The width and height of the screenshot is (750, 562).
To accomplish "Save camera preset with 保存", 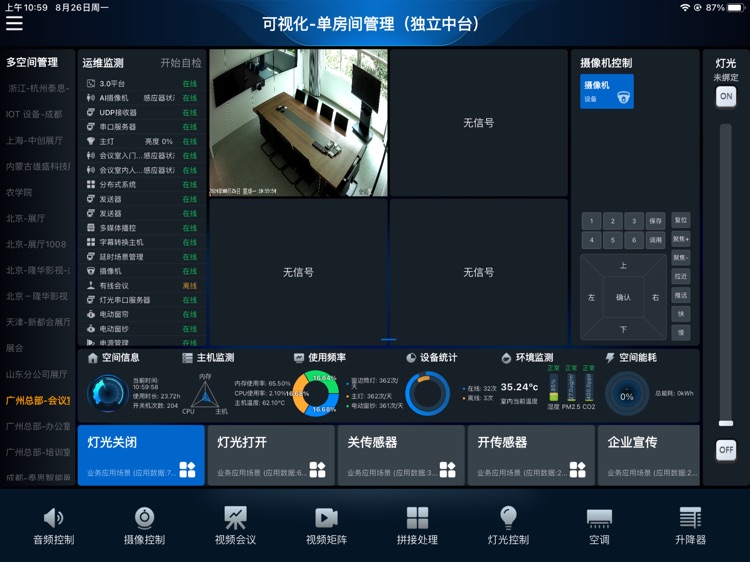I will tap(655, 221).
